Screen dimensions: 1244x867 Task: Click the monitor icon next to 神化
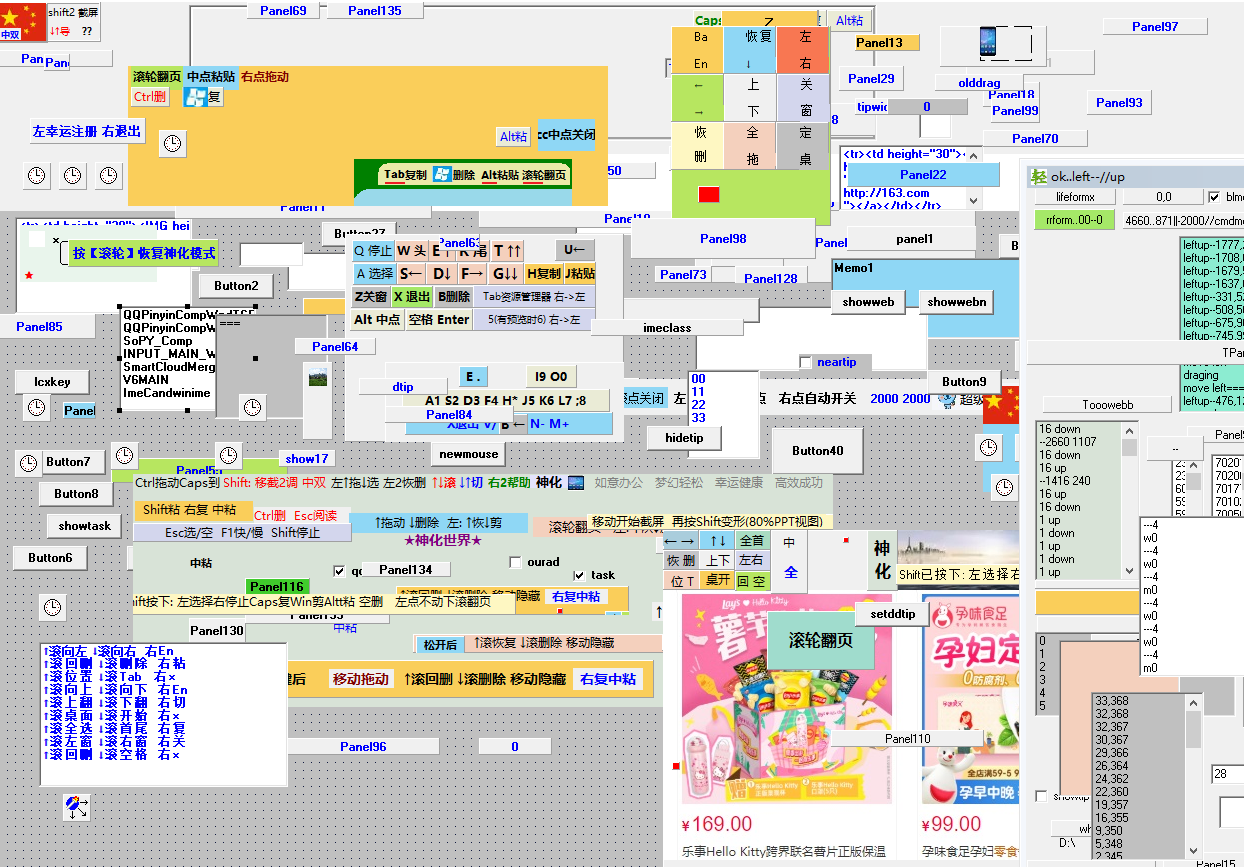point(576,483)
